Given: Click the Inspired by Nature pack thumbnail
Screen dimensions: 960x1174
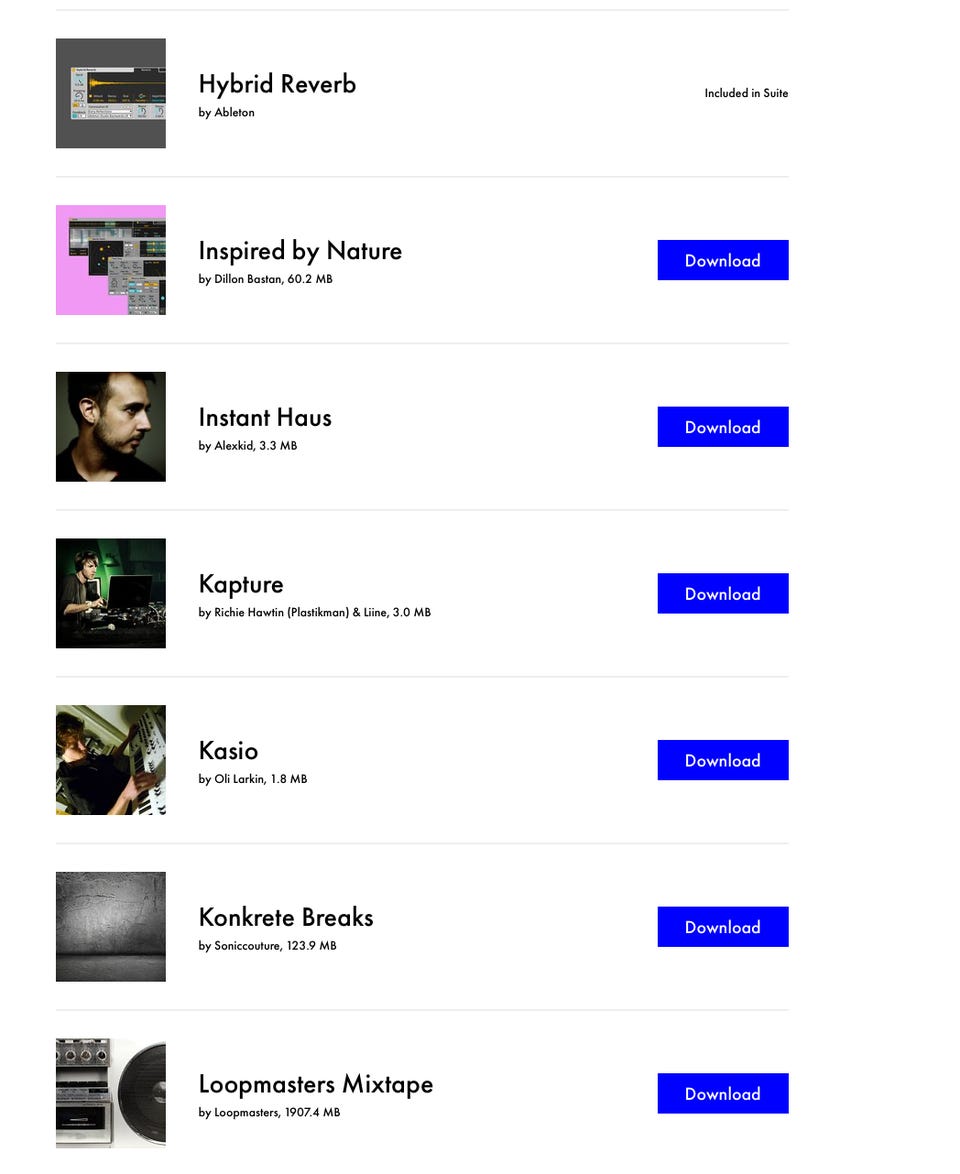Looking at the screenshot, I should (110, 260).
